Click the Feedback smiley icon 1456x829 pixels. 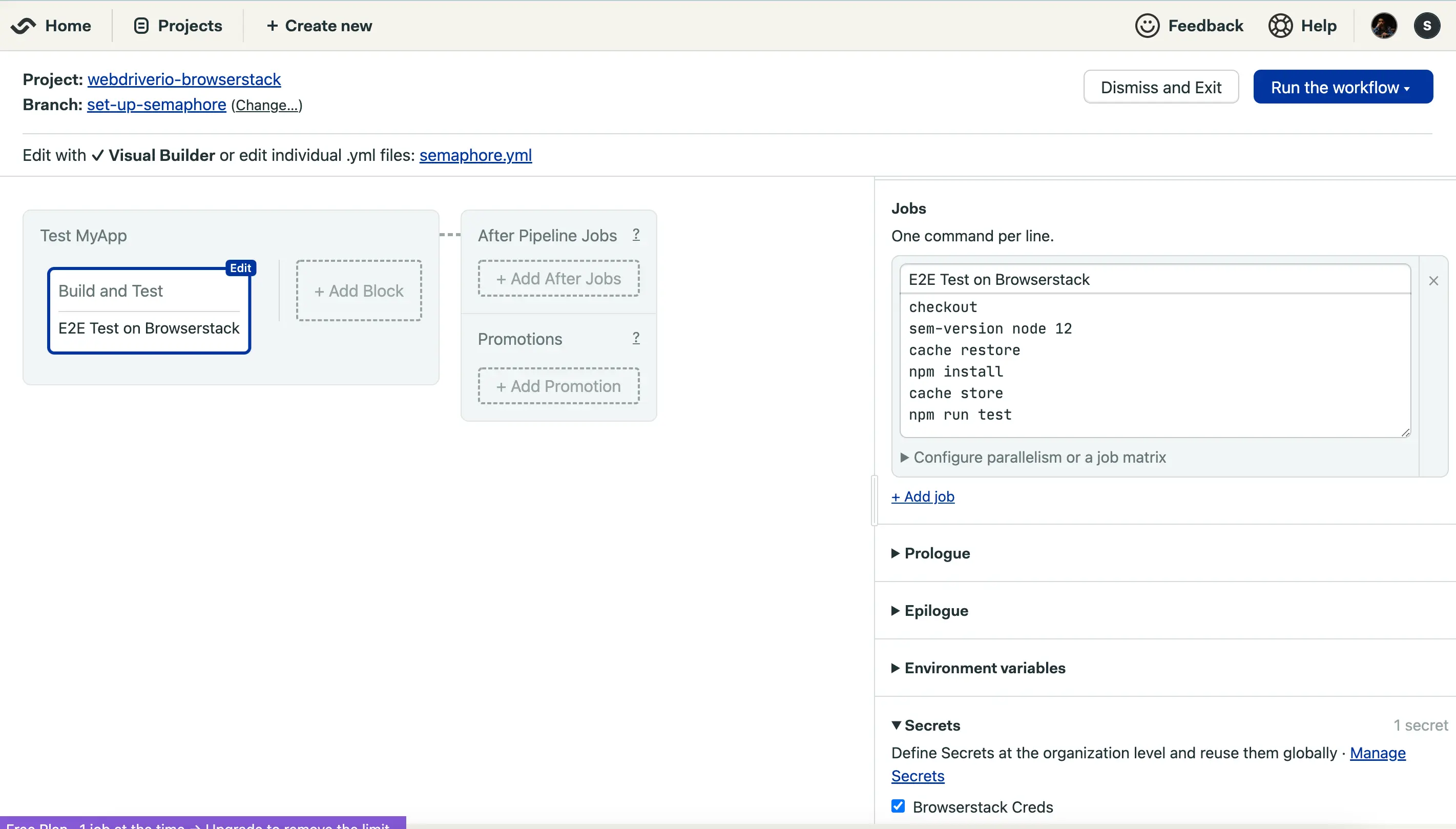point(1147,26)
